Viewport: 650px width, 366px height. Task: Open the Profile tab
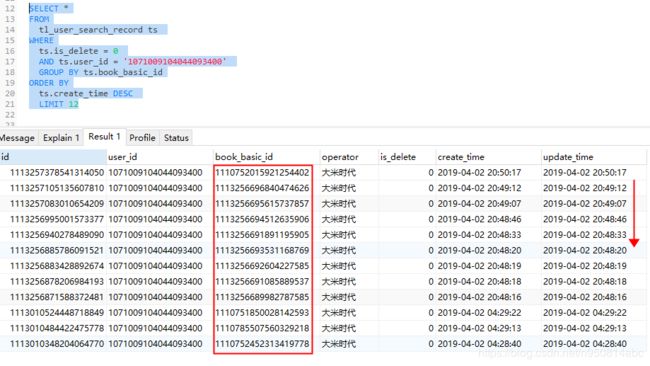(x=142, y=138)
